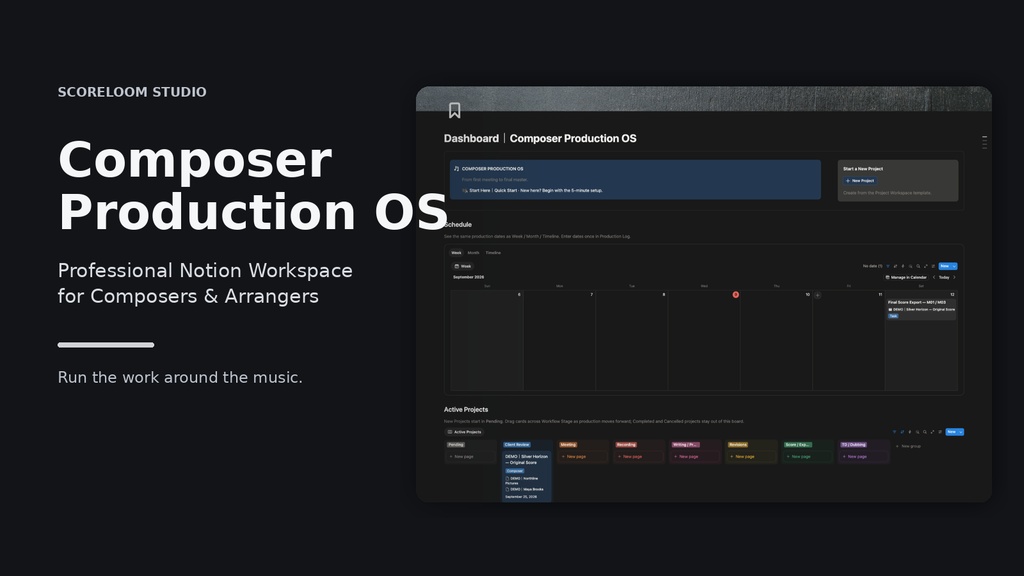Click the search icon in Active Projects toolbar

[x=925, y=432]
